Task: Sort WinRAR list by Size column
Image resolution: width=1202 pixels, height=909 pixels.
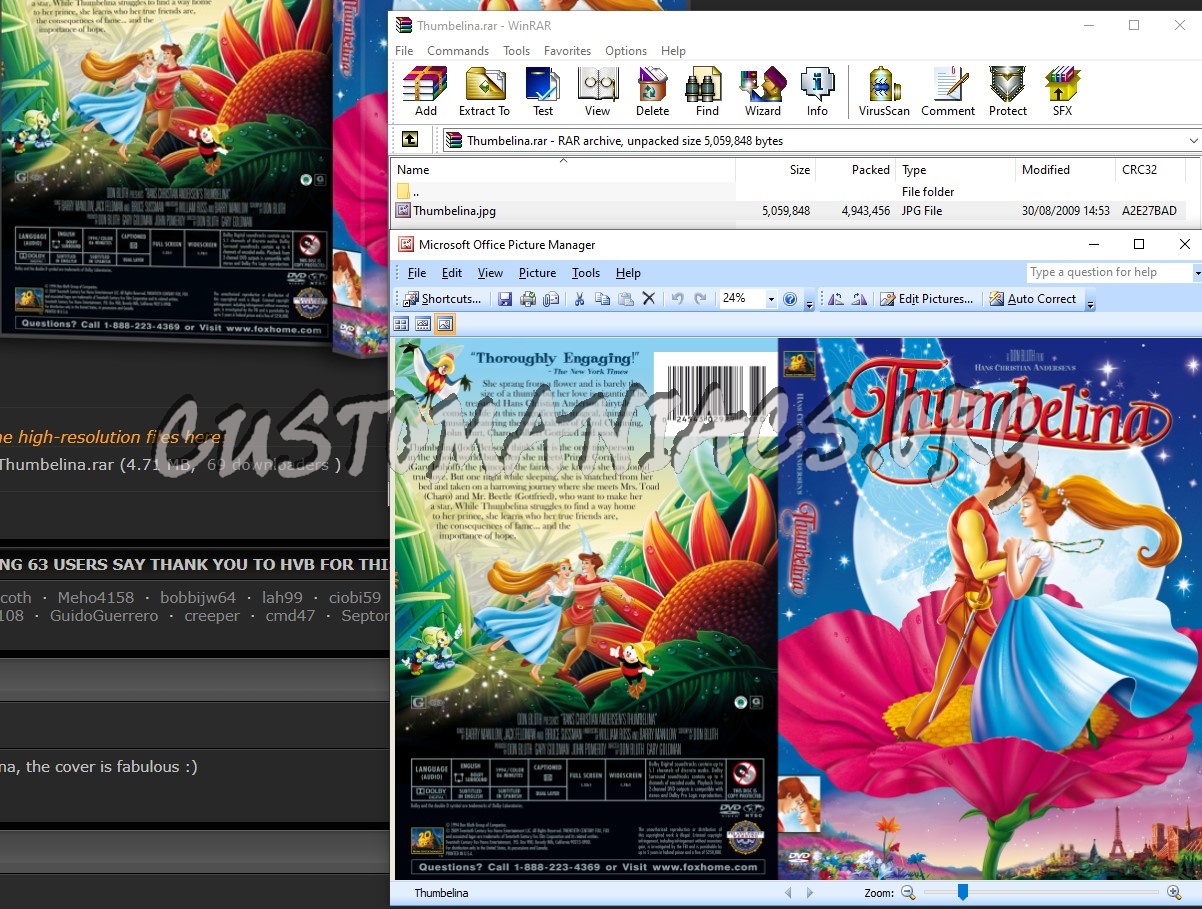Action: point(775,170)
